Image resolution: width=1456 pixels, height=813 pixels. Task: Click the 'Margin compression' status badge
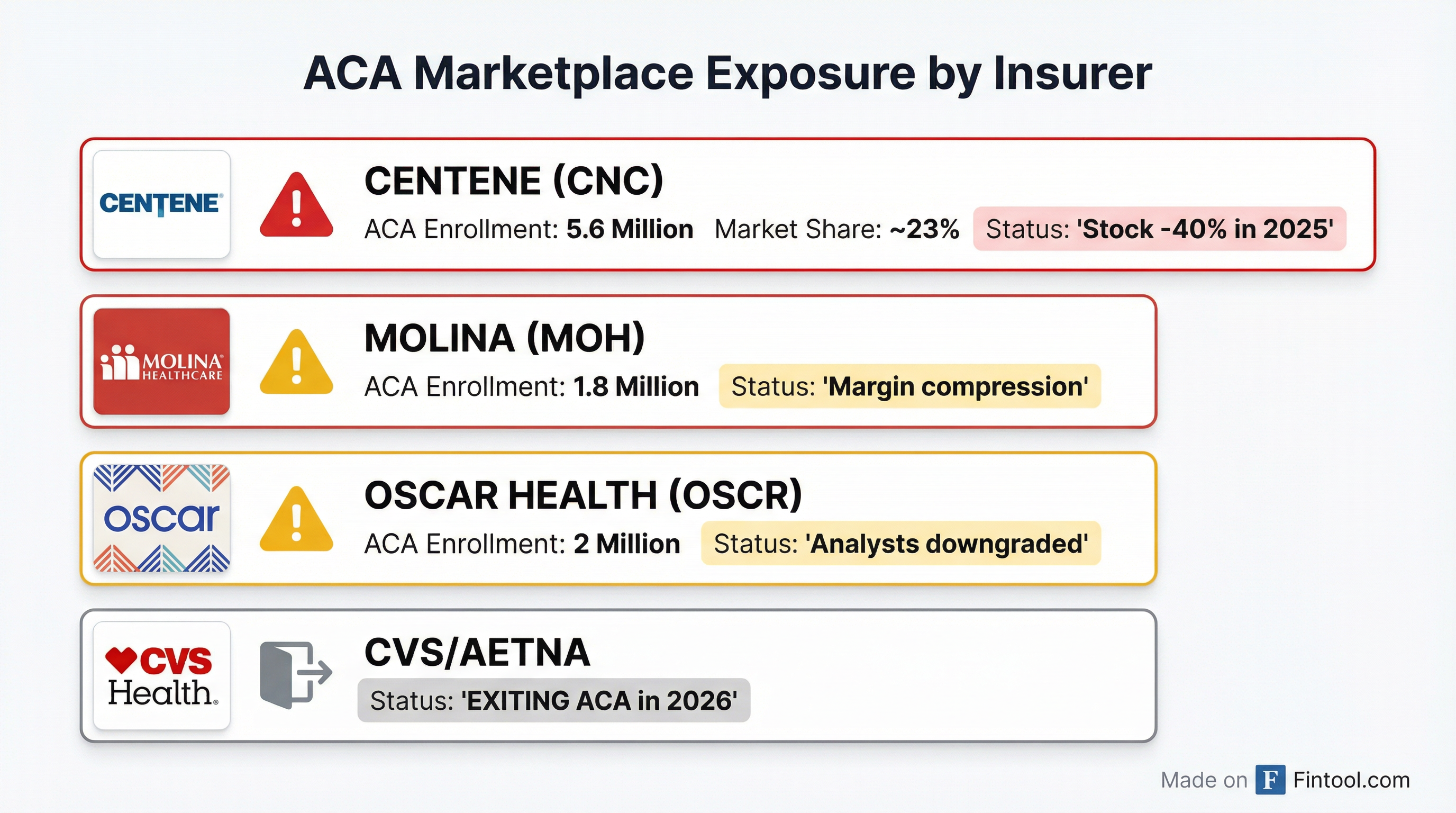(909, 386)
